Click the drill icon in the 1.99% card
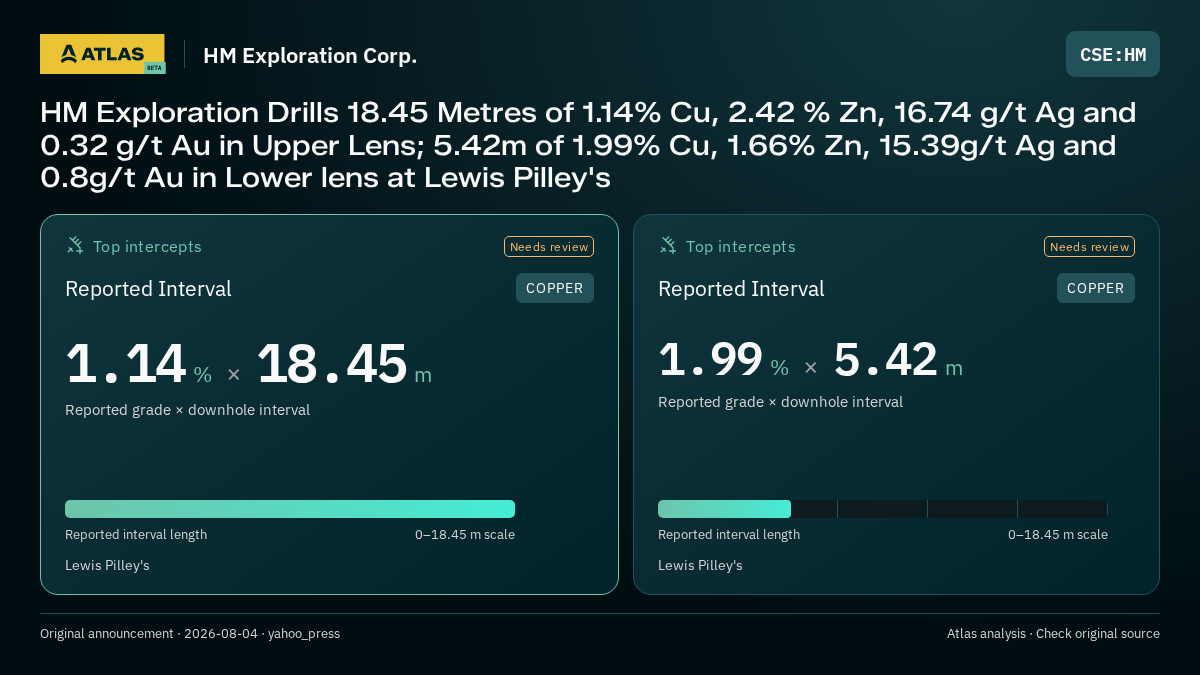Image resolution: width=1200 pixels, height=675 pixels. [668, 245]
